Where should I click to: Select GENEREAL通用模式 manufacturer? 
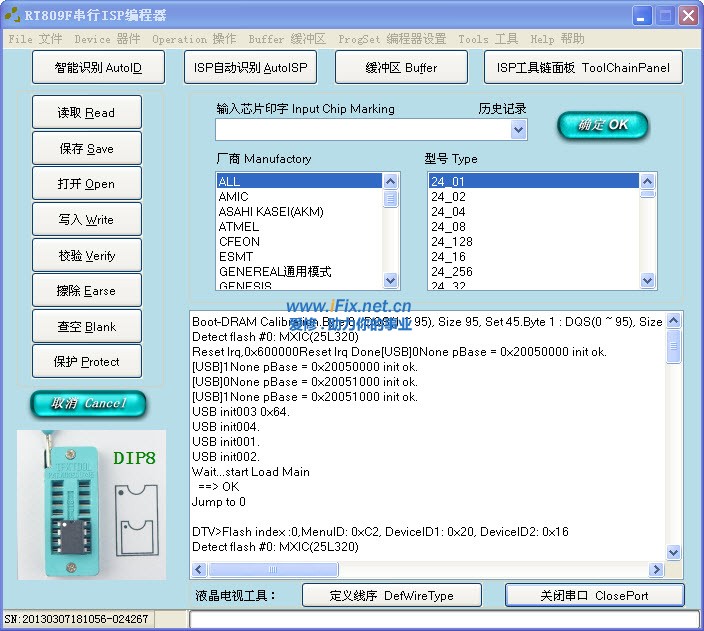pos(299,271)
